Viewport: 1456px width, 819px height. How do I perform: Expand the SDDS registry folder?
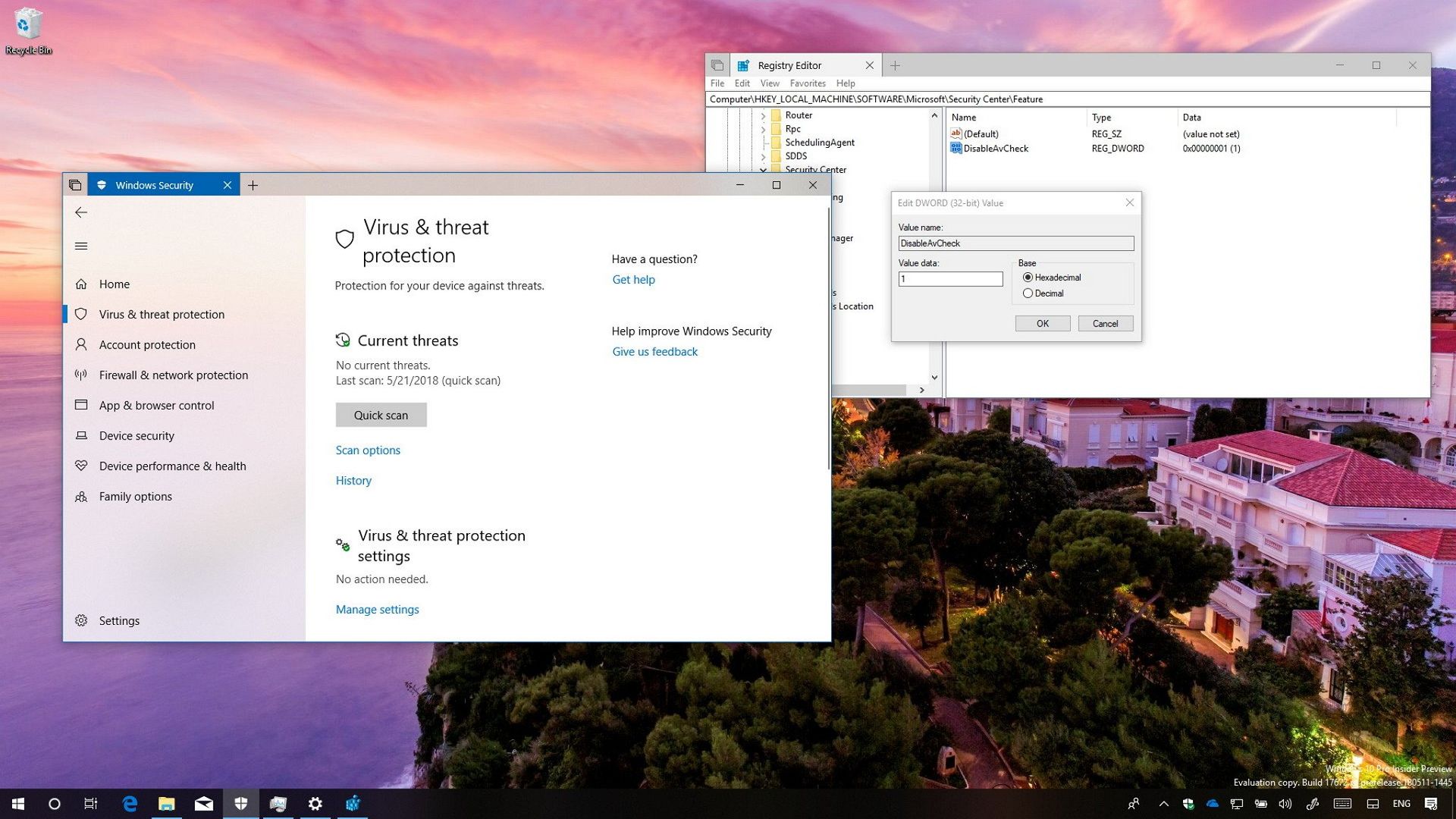[764, 155]
